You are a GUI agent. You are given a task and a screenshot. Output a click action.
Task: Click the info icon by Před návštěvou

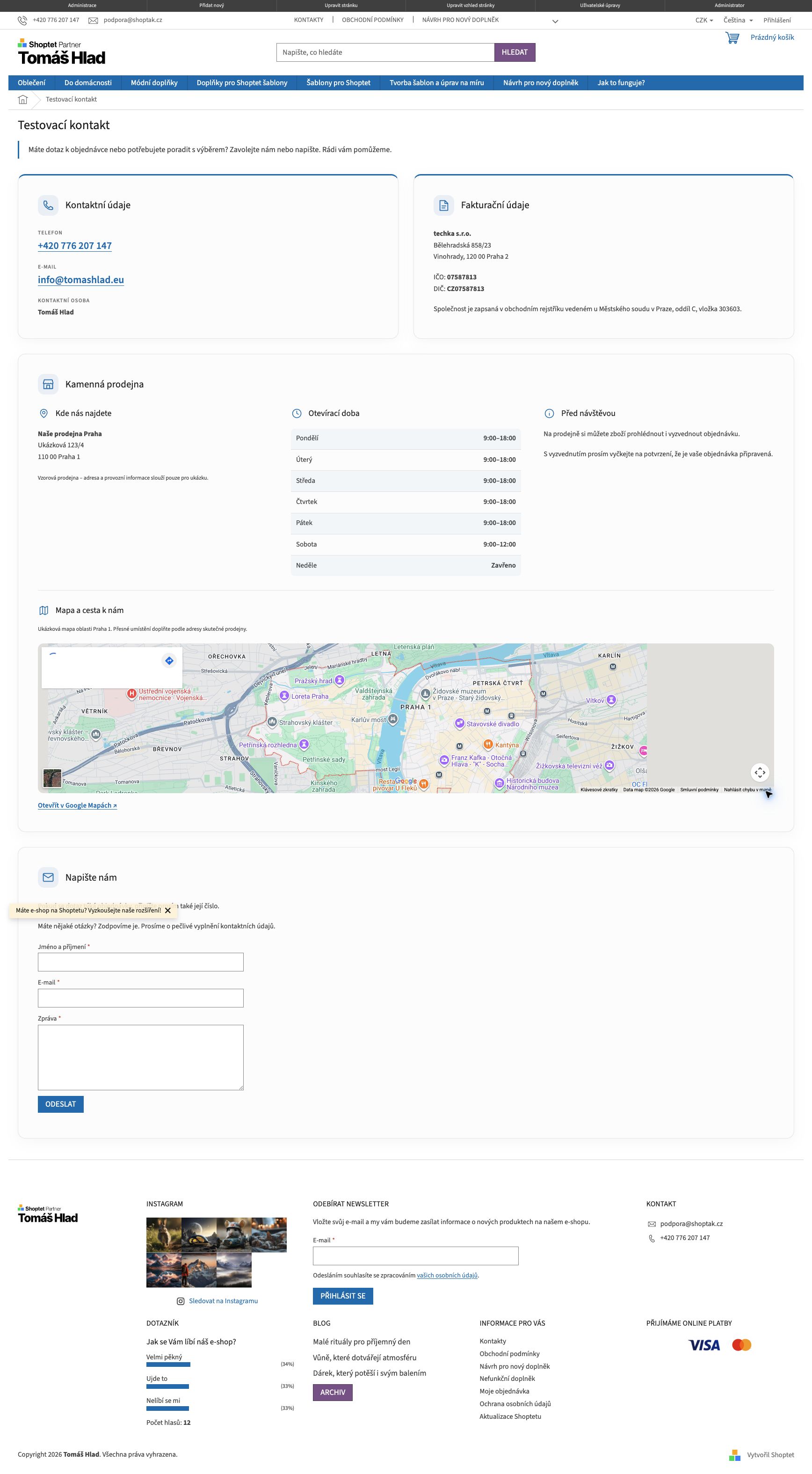click(549, 414)
